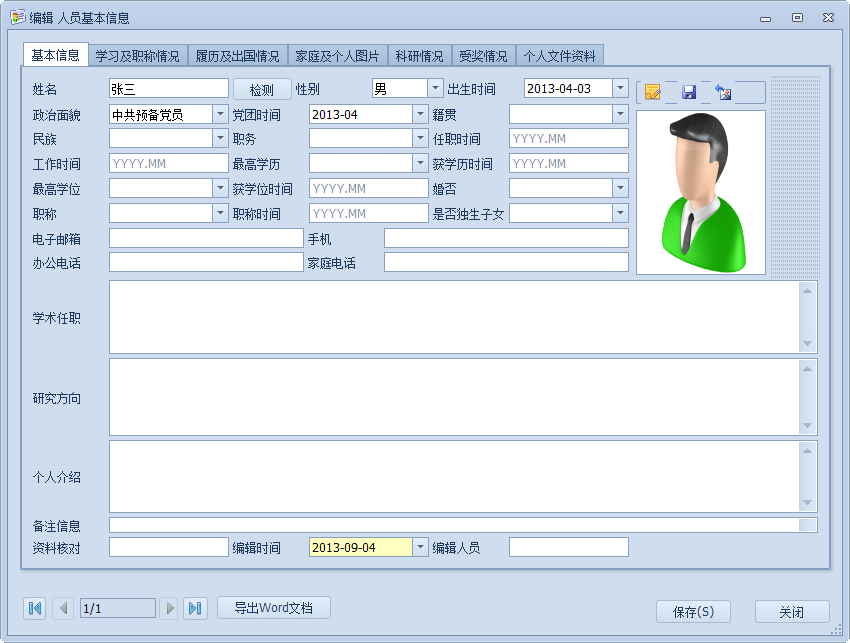Screen dimensions: 850x643
Task: Click the 家庭电话 input field
Action: point(506,262)
